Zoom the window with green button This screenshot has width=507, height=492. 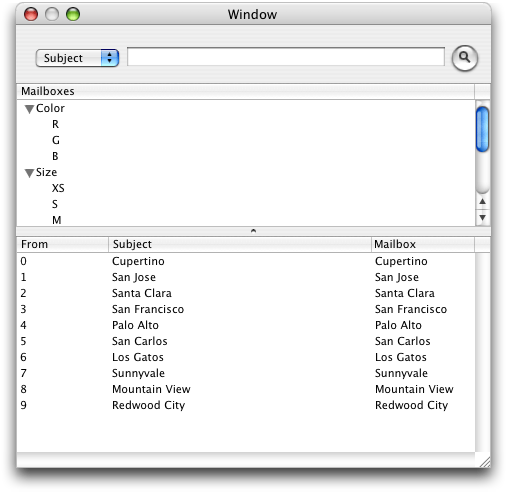(x=73, y=14)
